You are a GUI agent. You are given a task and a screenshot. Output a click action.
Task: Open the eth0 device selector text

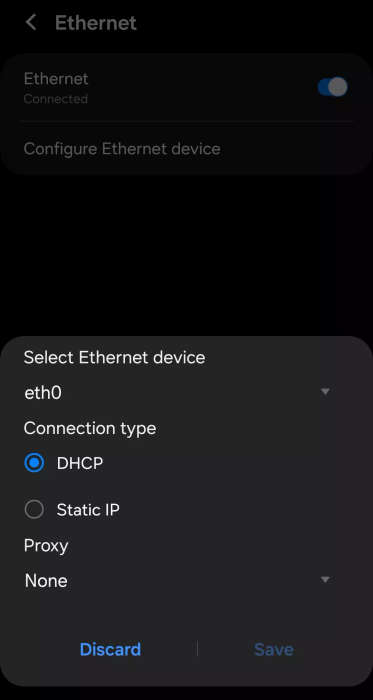click(x=43, y=393)
